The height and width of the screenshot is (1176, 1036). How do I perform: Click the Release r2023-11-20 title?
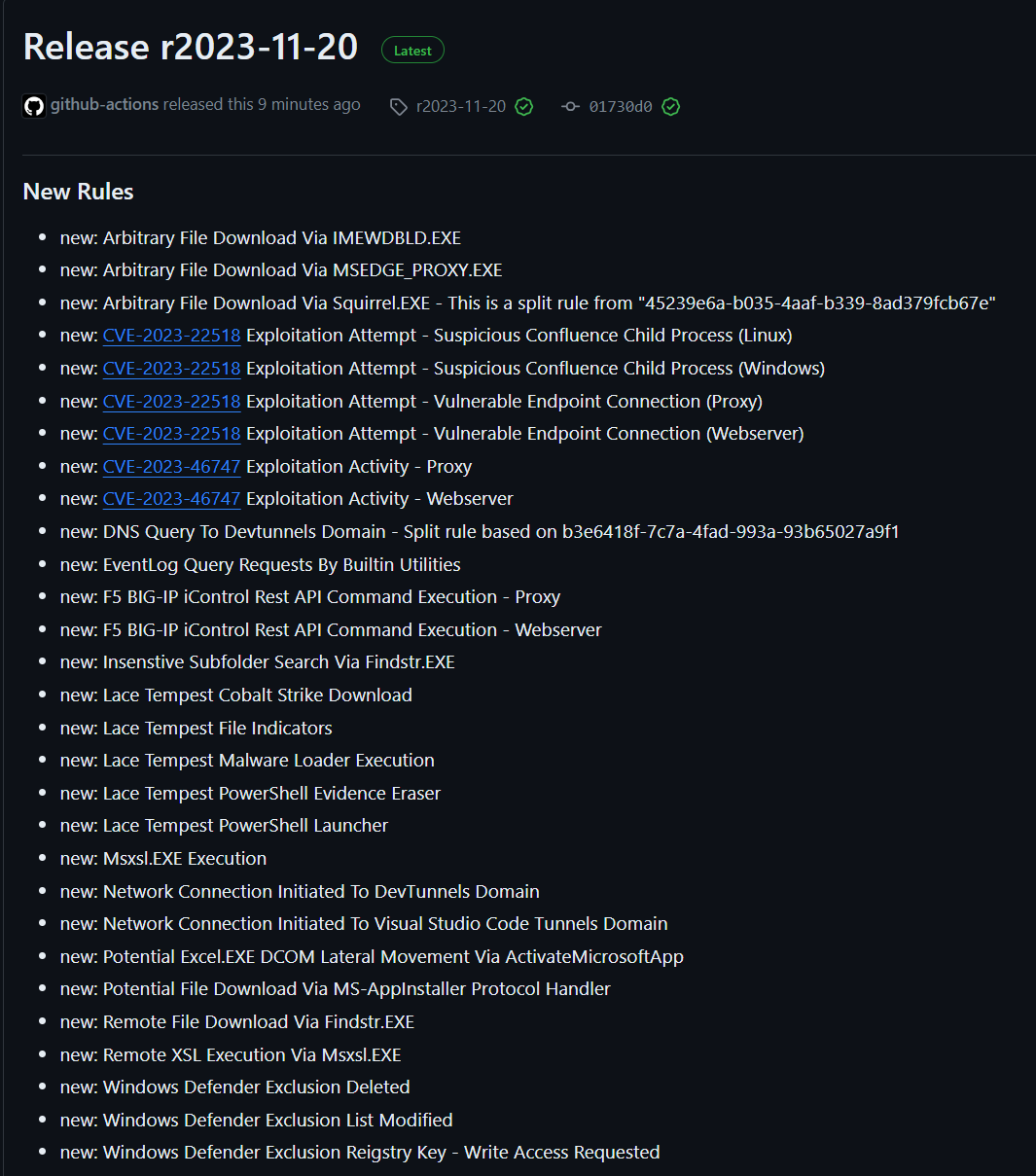191,48
